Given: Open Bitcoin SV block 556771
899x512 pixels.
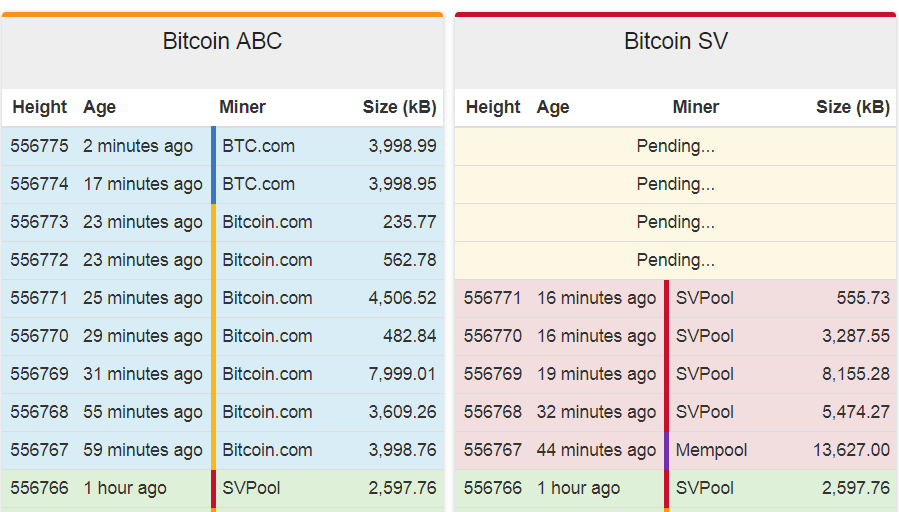Looking at the screenshot, I should pos(493,298).
